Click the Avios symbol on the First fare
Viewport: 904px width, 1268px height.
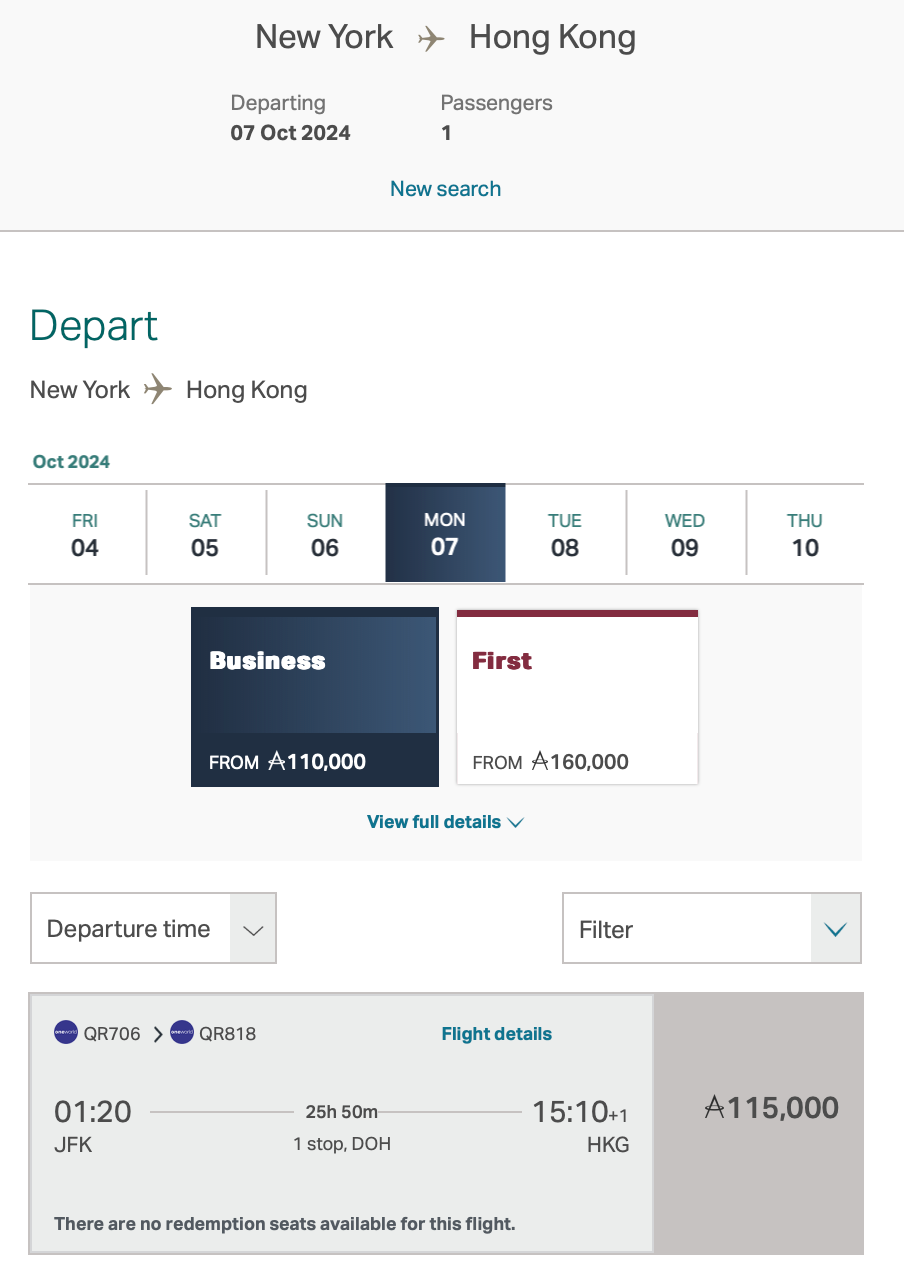[x=541, y=762]
